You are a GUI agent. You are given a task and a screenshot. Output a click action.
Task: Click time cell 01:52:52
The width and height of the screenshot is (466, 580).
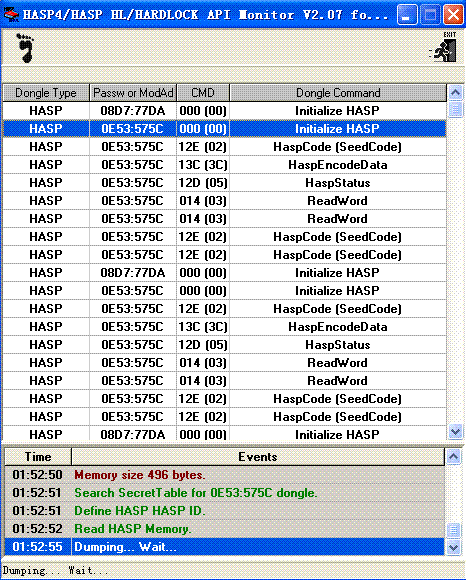coord(37,529)
